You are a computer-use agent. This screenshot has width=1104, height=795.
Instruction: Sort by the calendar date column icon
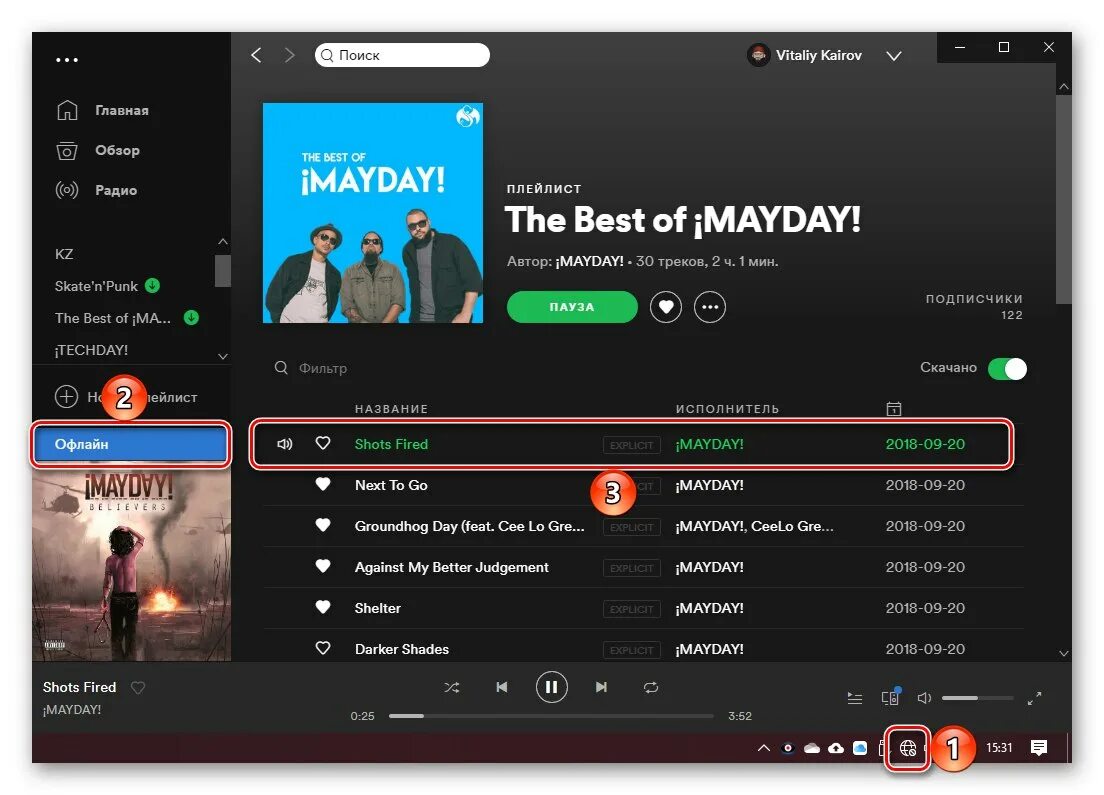[894, 408]
